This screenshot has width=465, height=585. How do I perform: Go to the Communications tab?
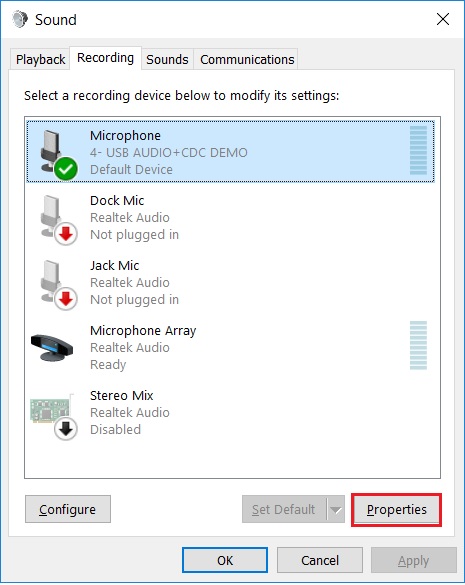point(247,59)
